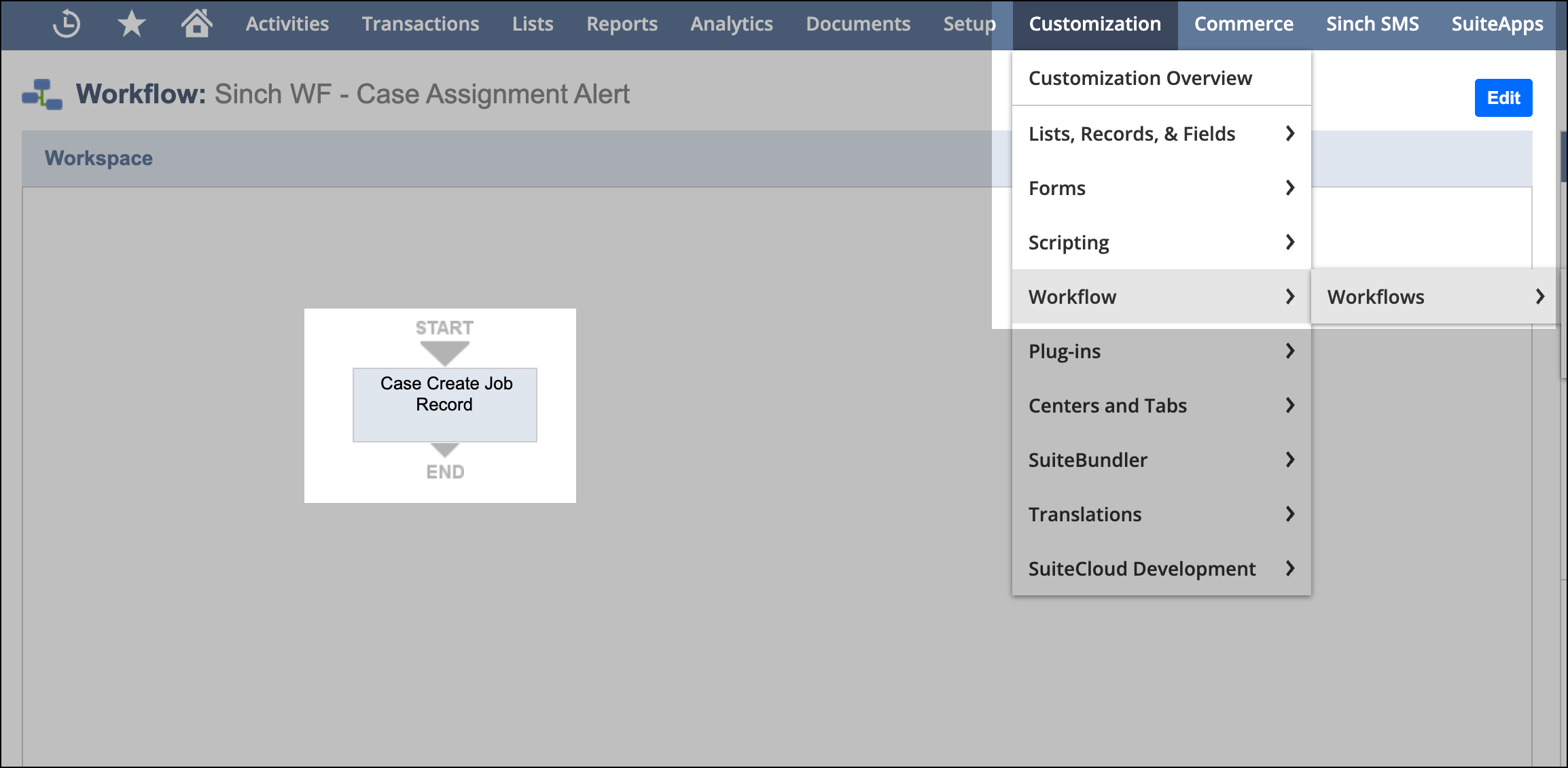1568x768 pixels.
Task: Choose the Translations menu entry
Action: (1161, 514)
